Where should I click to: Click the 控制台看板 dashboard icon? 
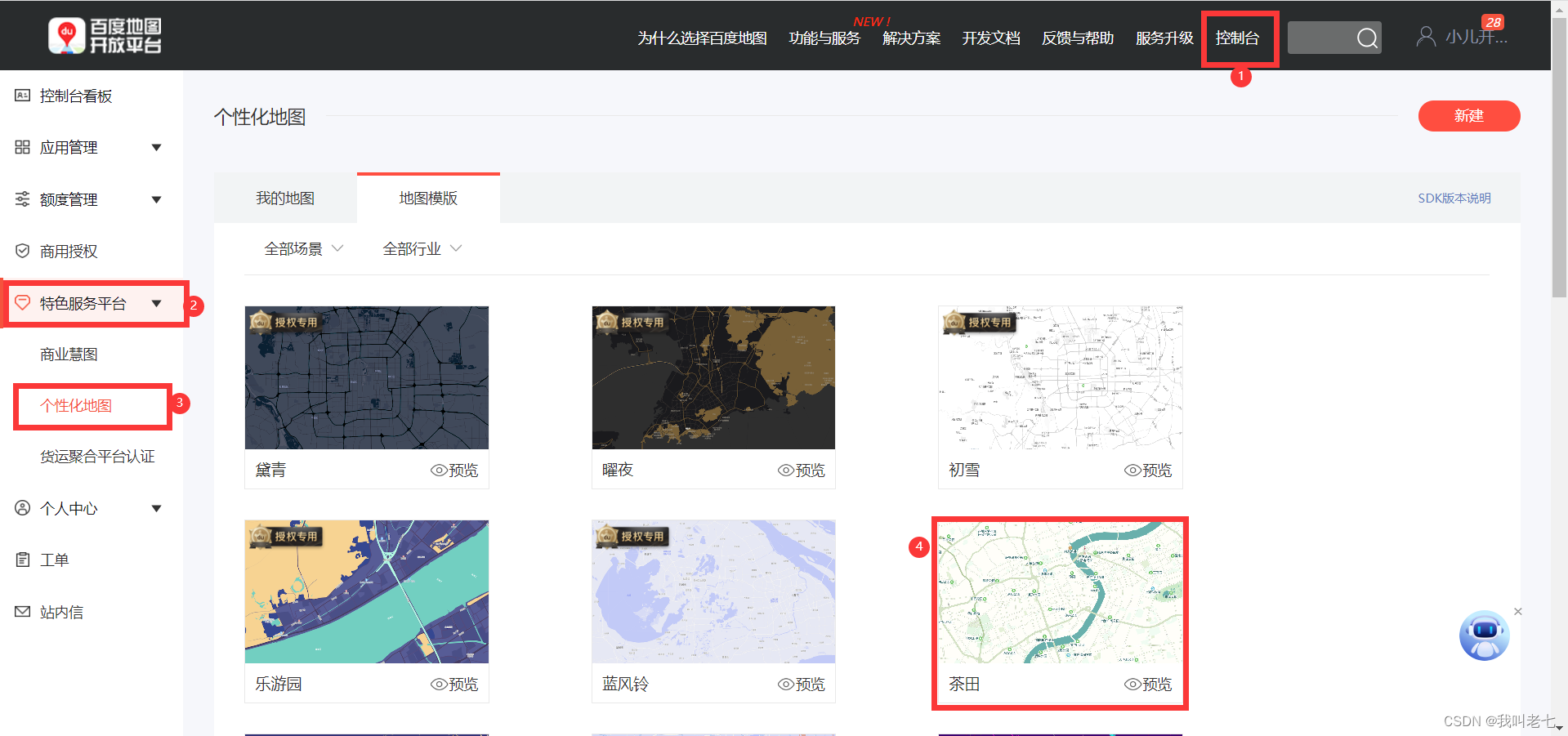[x=23, y=96]
